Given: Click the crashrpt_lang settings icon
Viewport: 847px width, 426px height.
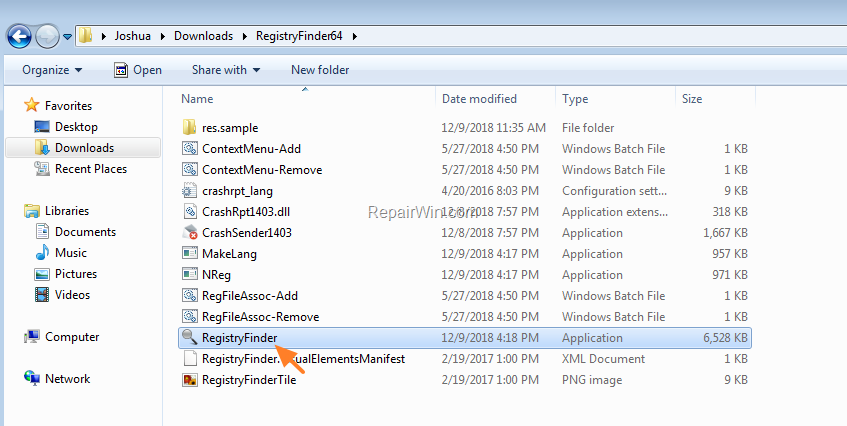Looking at the screenshot, I should [190, 191].
